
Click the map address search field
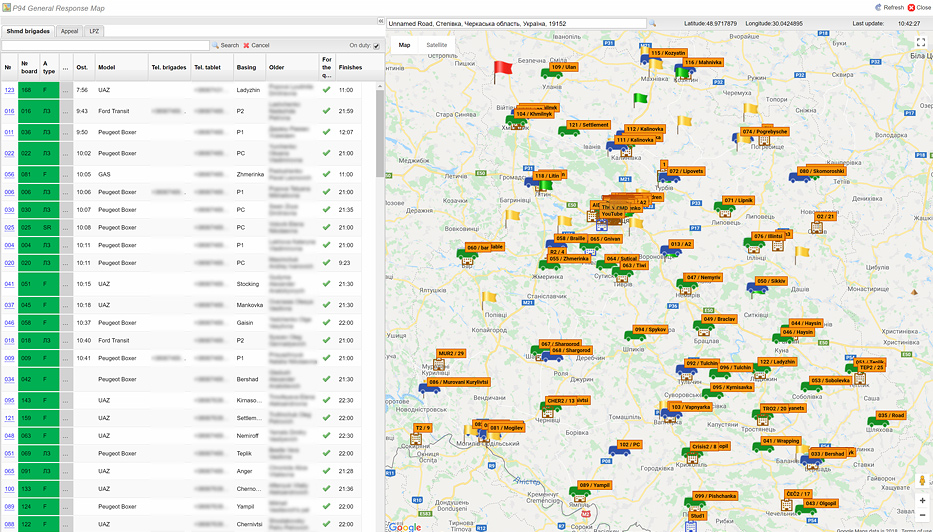[x=516, y=24]
